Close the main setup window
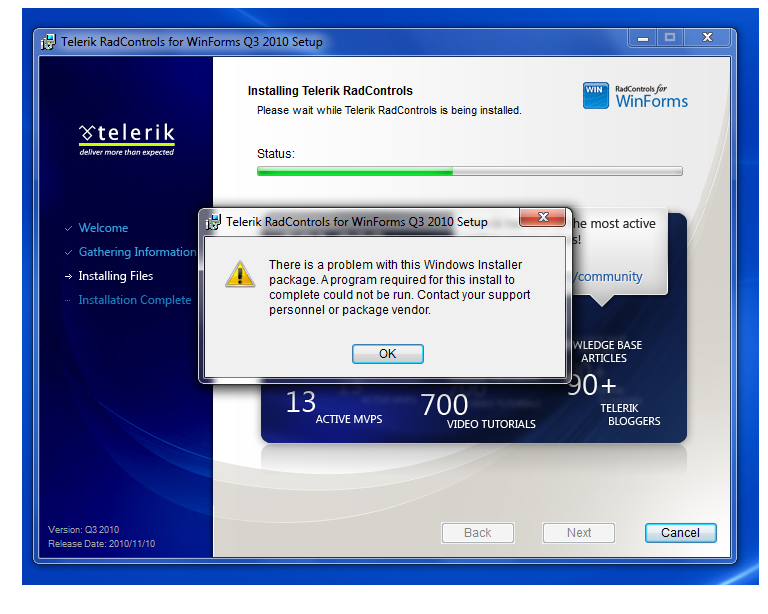 click(x=707, y=38)
